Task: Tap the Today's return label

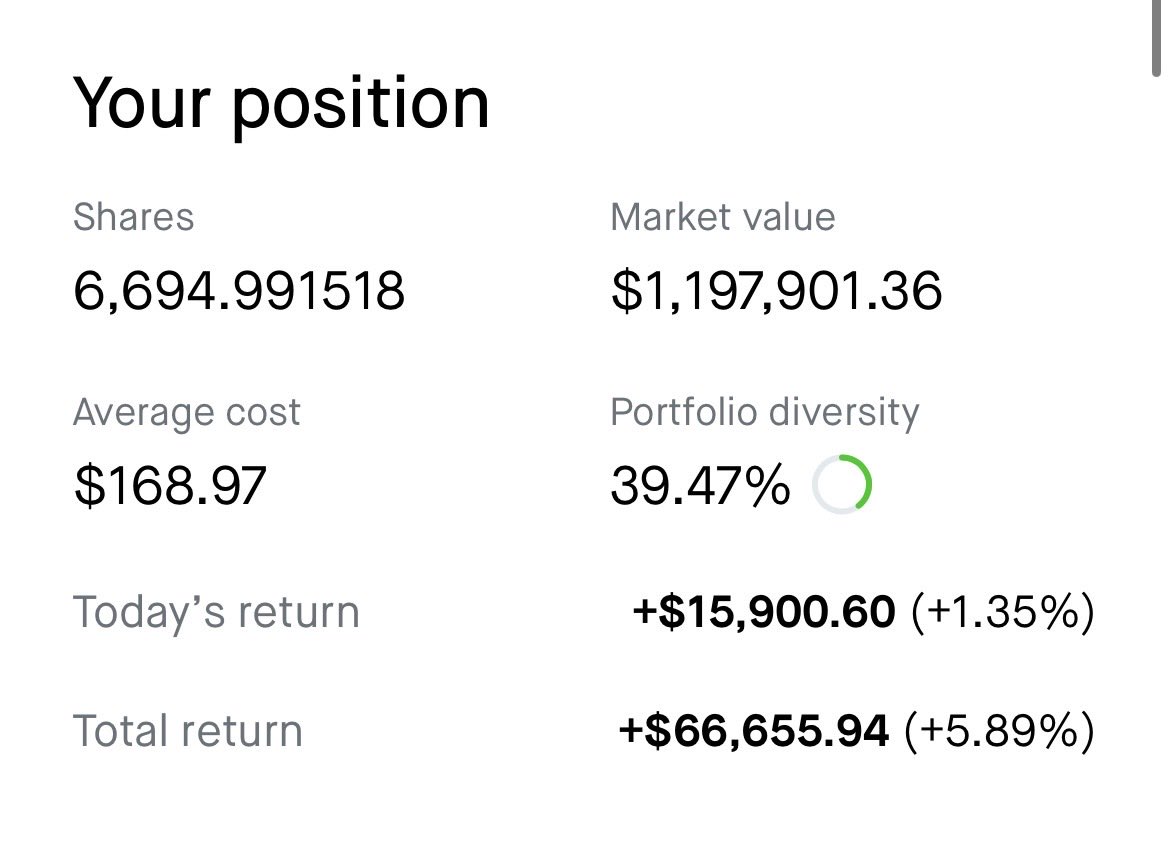Action: [x=216, y=612]
